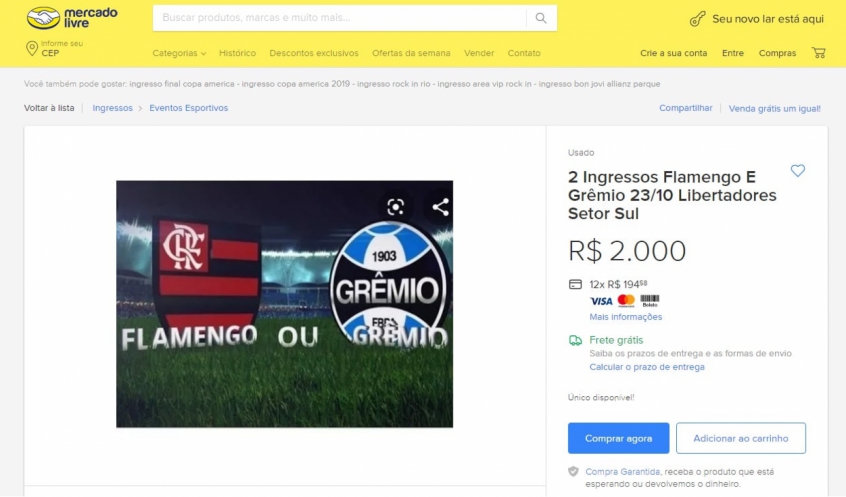Image resolution: width=846 pixels, height=497 pixels.
Task: Click the Comprar agora button
Action: [x=618, y=438]
